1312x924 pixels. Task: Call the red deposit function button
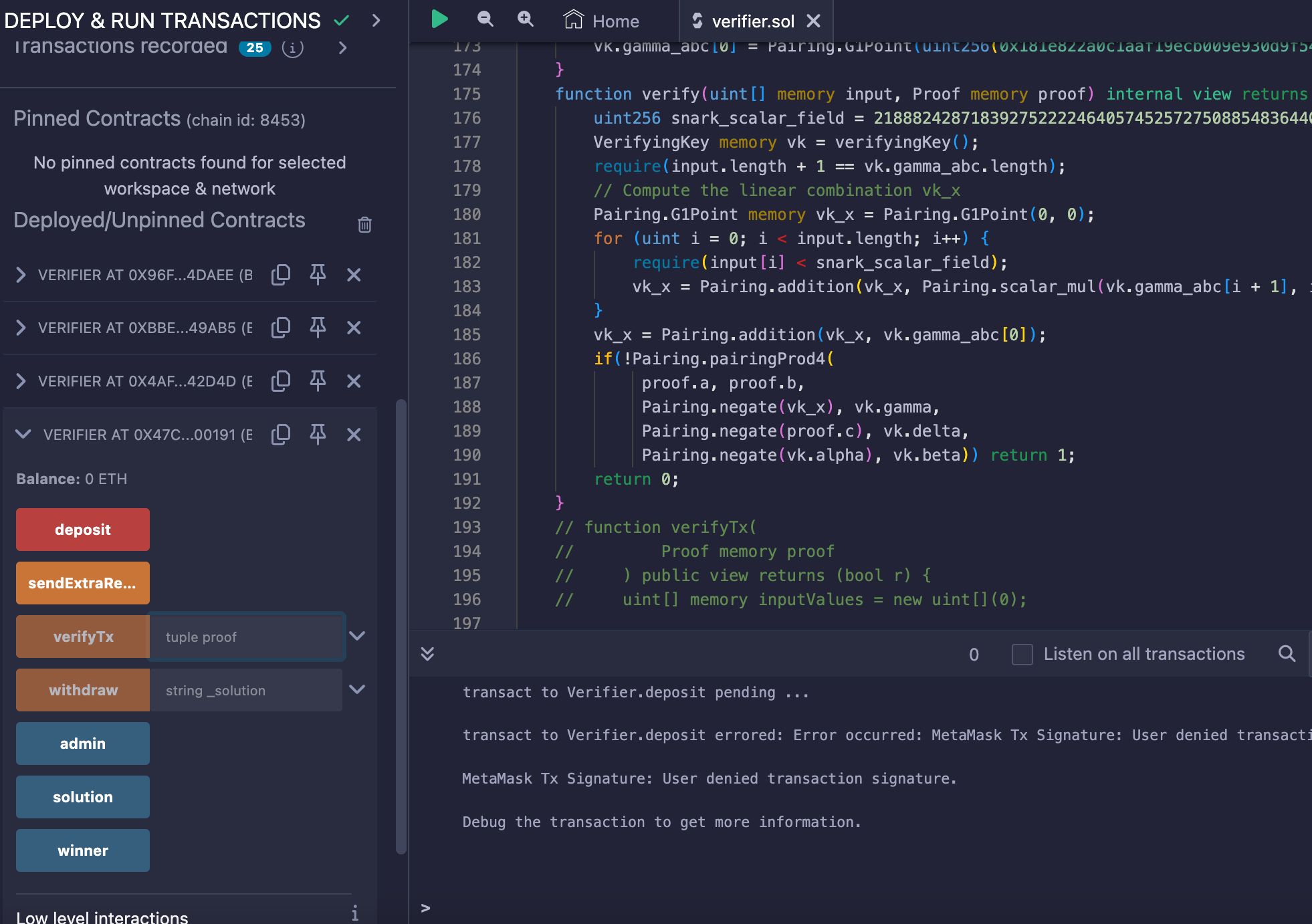click(83, 530)
